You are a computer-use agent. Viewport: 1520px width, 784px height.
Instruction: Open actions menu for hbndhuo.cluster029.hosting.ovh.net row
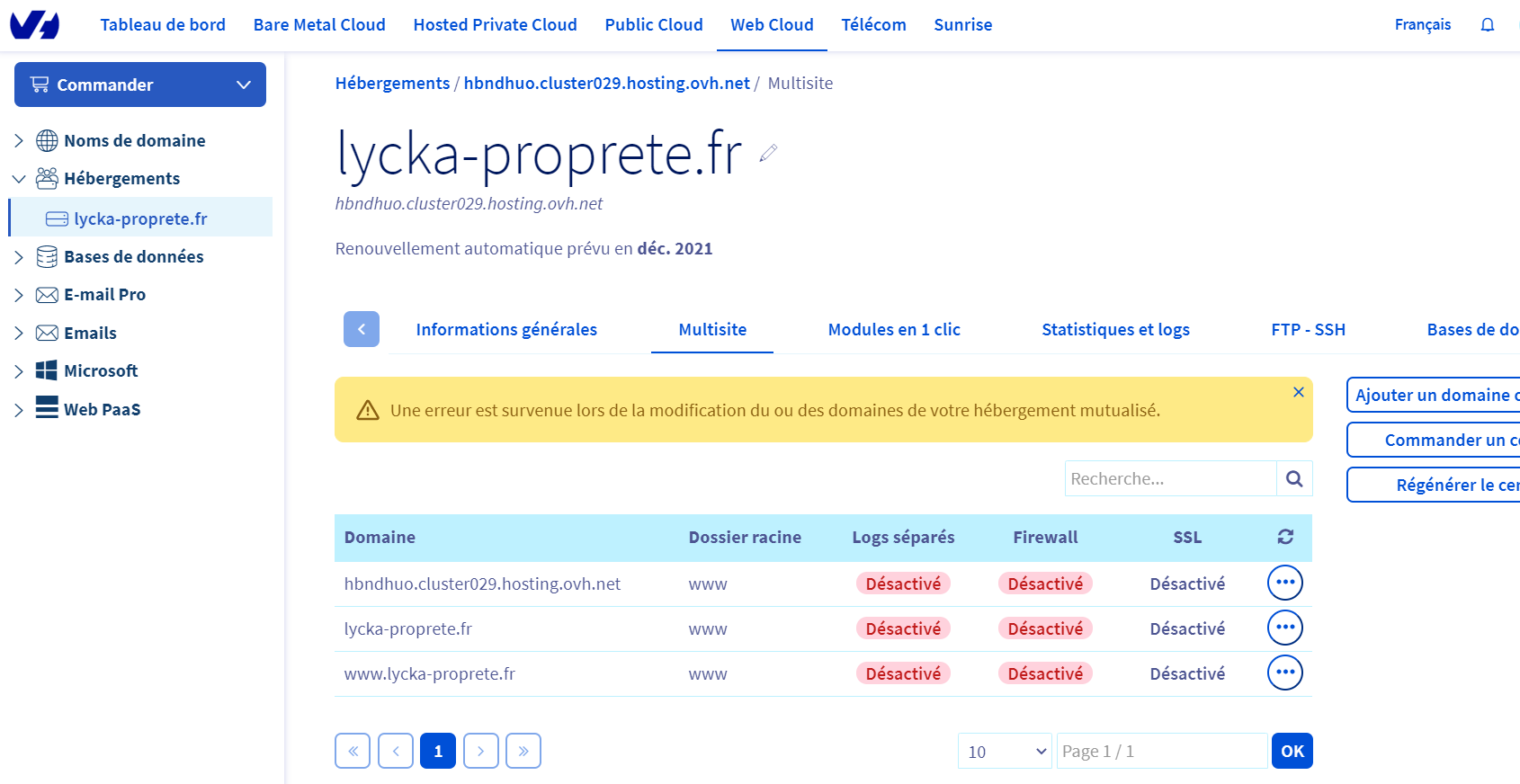tap(1284, 583)
